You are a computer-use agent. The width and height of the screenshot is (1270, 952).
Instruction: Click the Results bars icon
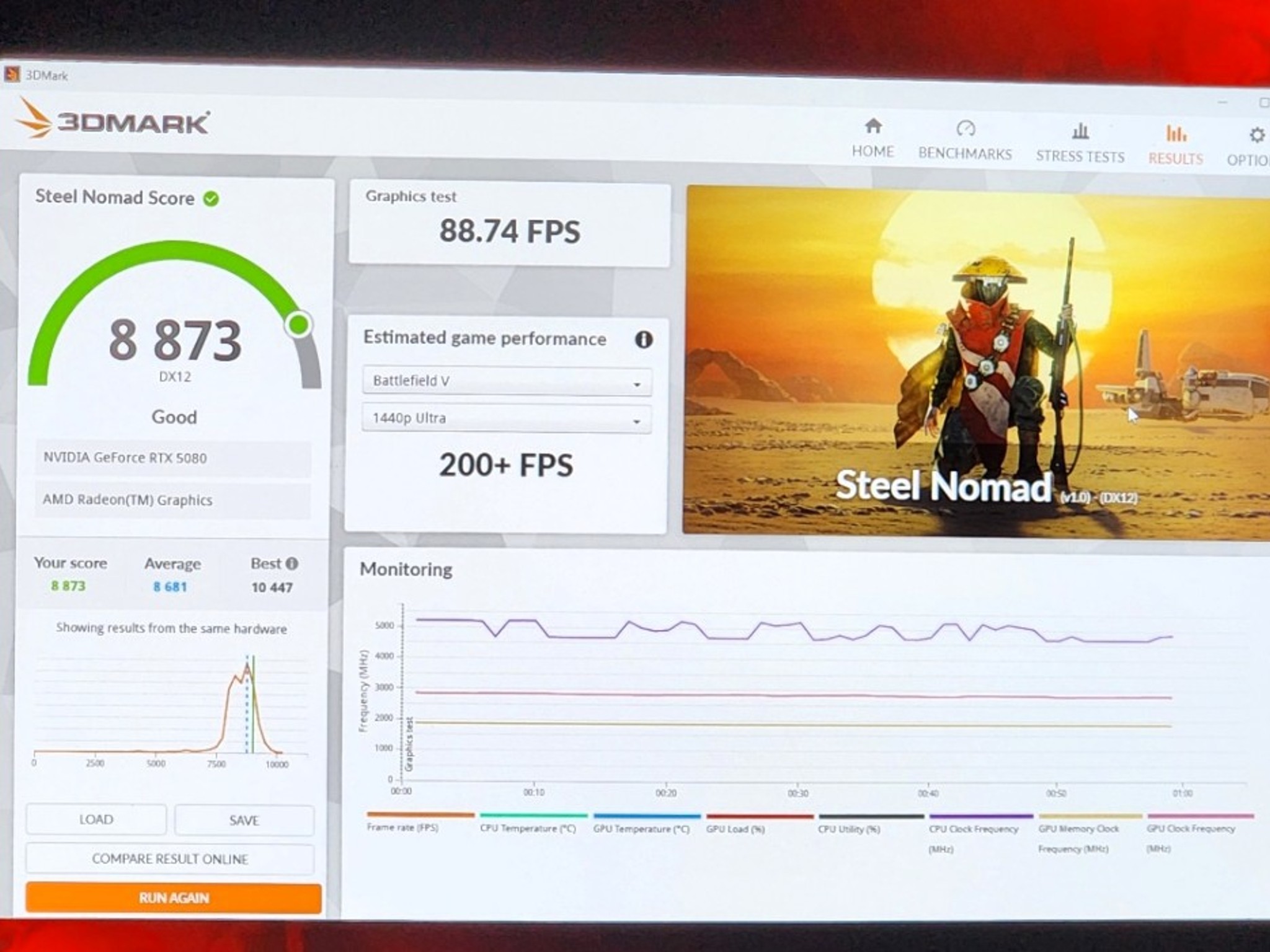click(1176, 133)
